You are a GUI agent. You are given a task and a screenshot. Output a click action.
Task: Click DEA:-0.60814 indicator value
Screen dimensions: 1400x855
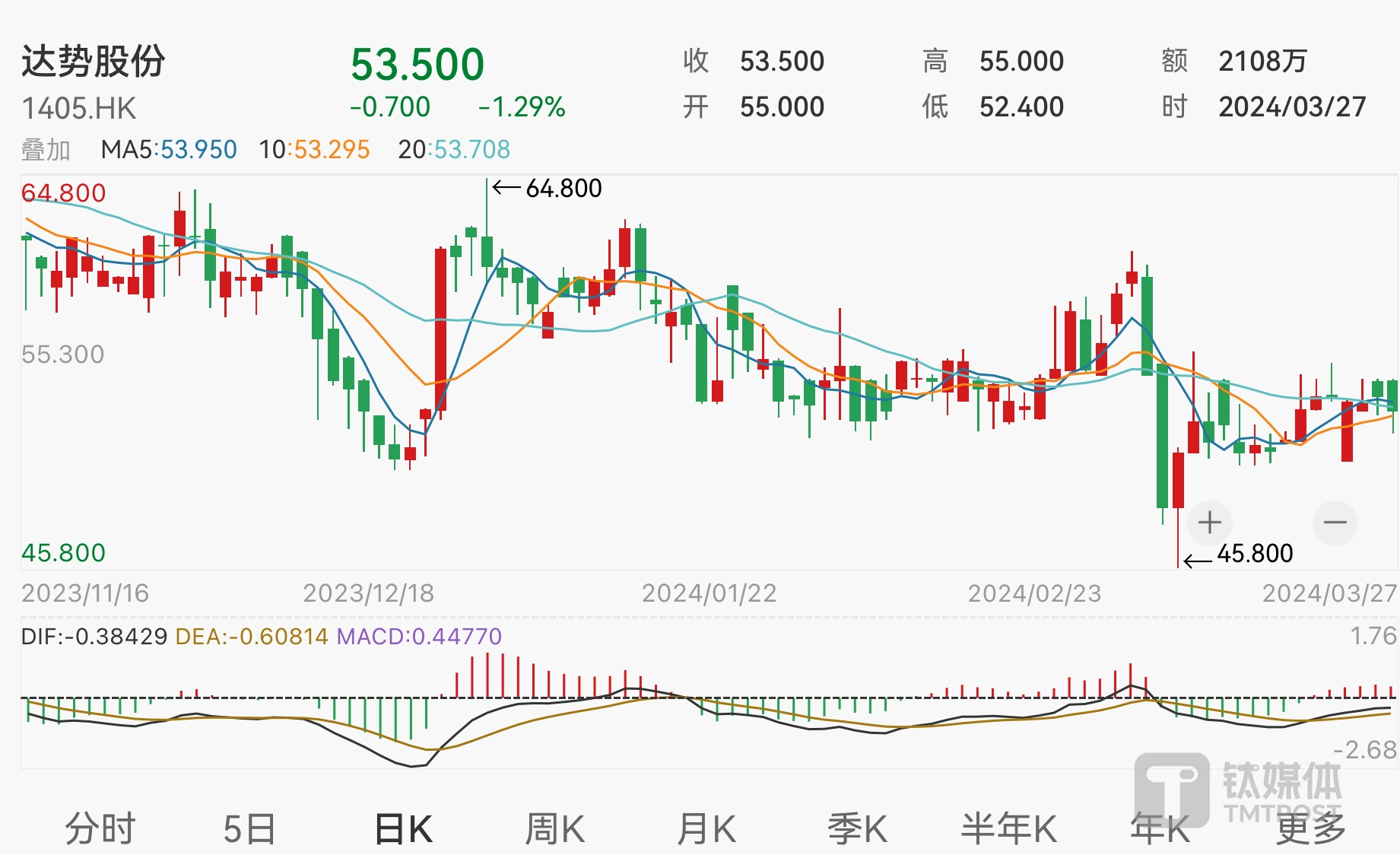[x=252, y=636]
